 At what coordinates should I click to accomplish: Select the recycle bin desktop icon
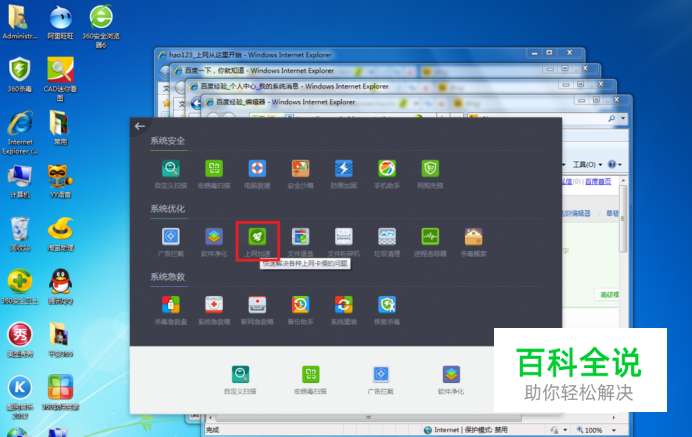20,234
